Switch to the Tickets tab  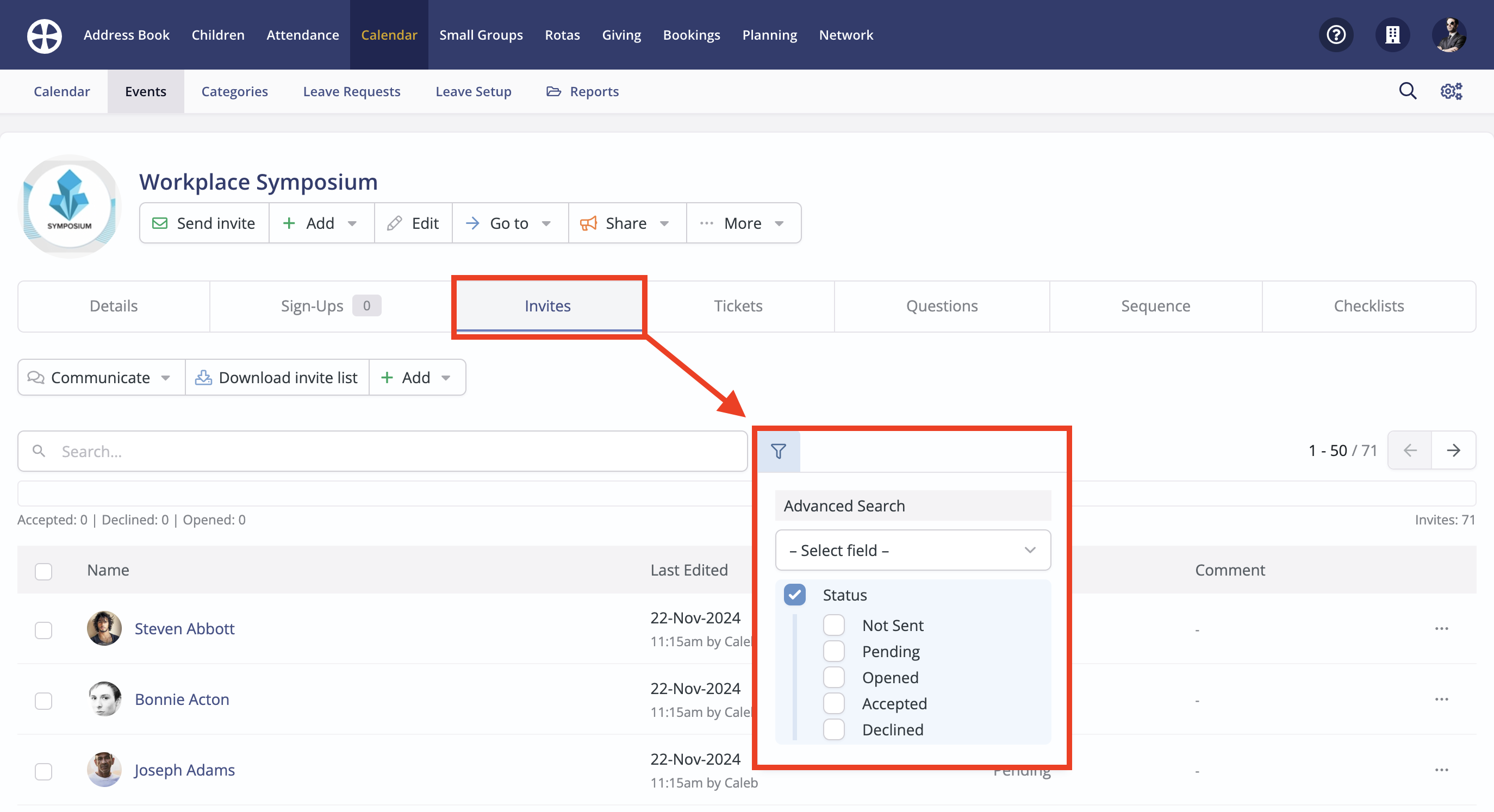(738, 306)
